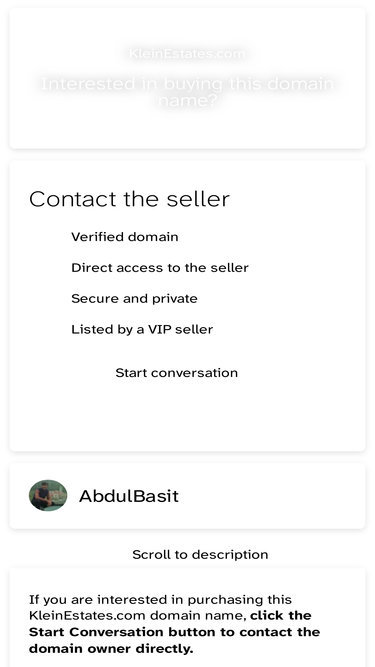375x667 pixels.
Task: Click bold 'domain owner directly.' text
Action: coord(111,649)
